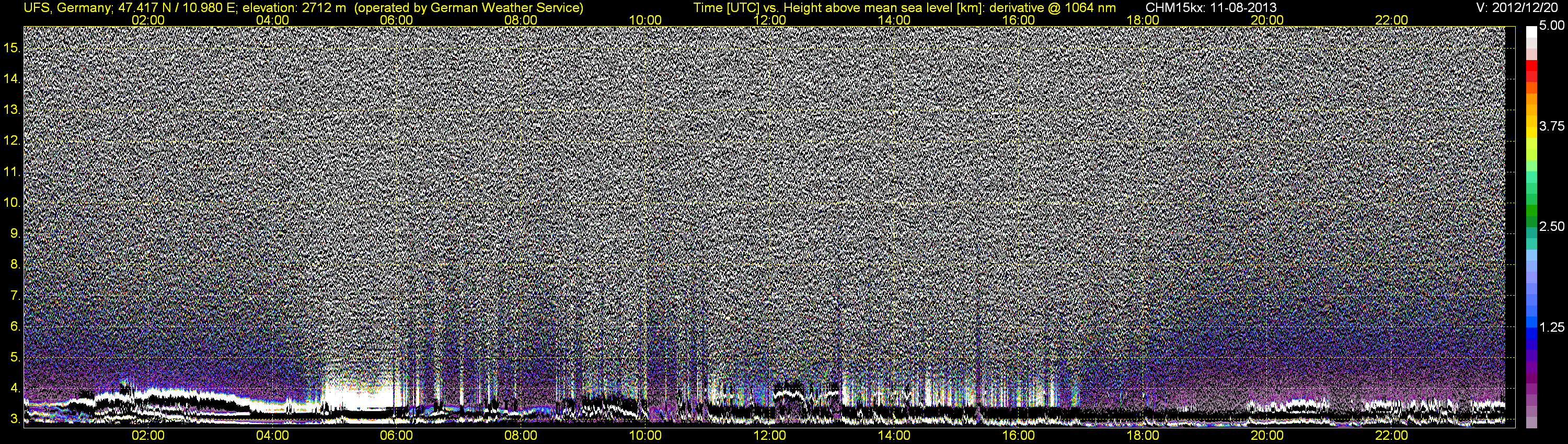The height and width of the screenshot is (444, 1568).
Task: Click the 08:00 label on the lower time axis
Action: pos(521,436)
